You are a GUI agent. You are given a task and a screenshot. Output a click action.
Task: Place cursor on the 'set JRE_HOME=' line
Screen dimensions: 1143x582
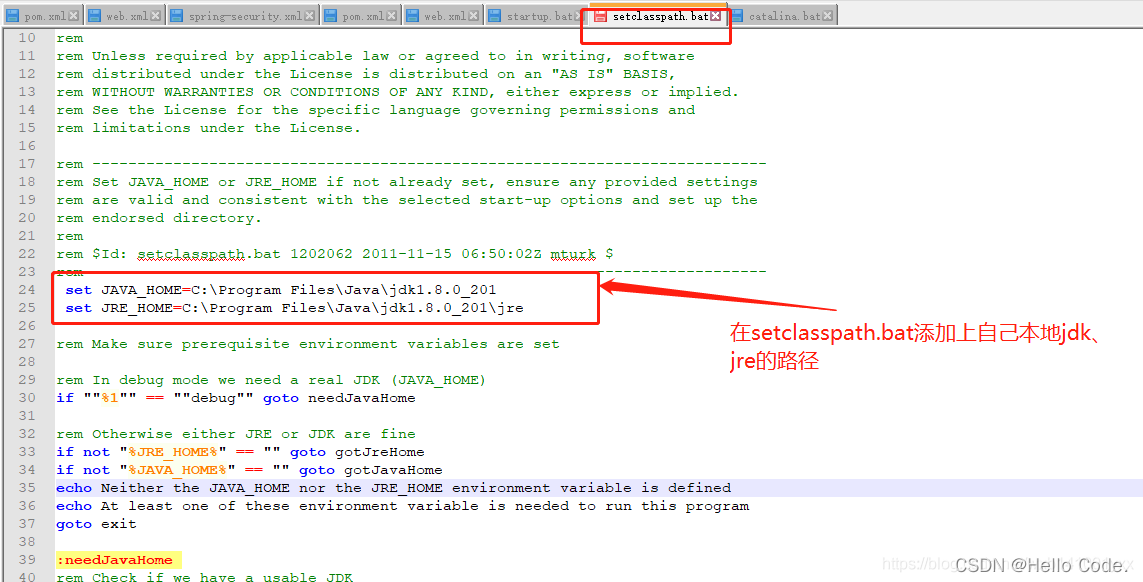(x=294, y=308)
